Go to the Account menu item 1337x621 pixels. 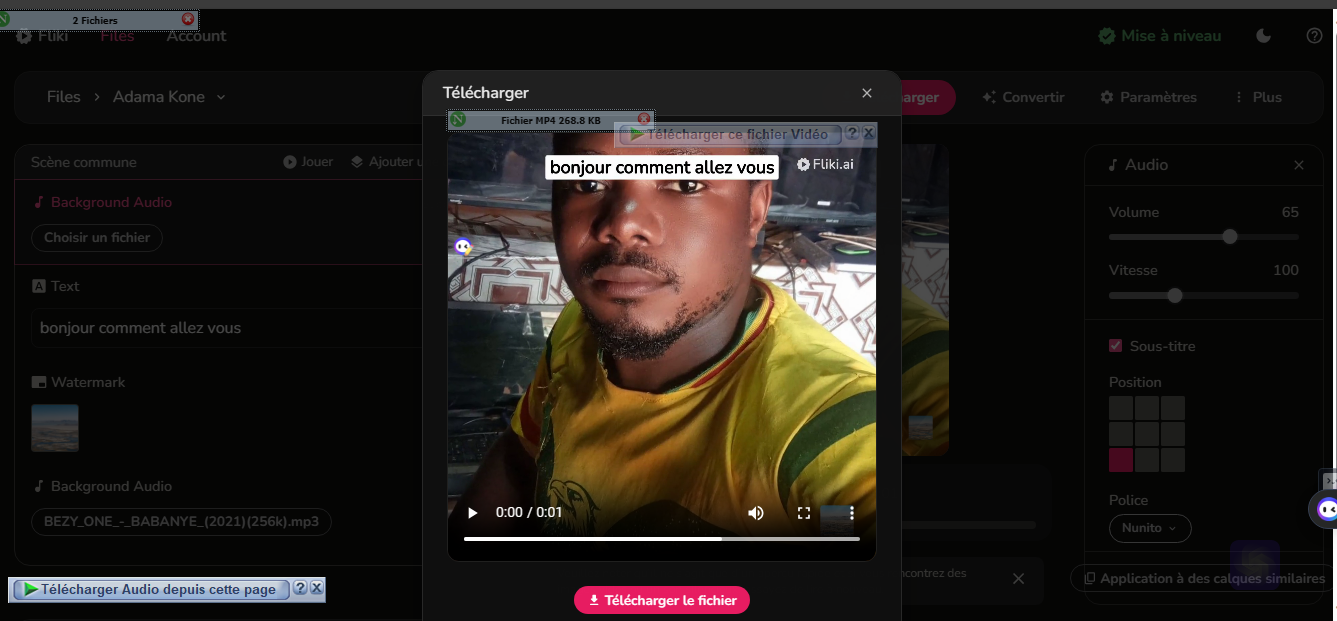196,36
